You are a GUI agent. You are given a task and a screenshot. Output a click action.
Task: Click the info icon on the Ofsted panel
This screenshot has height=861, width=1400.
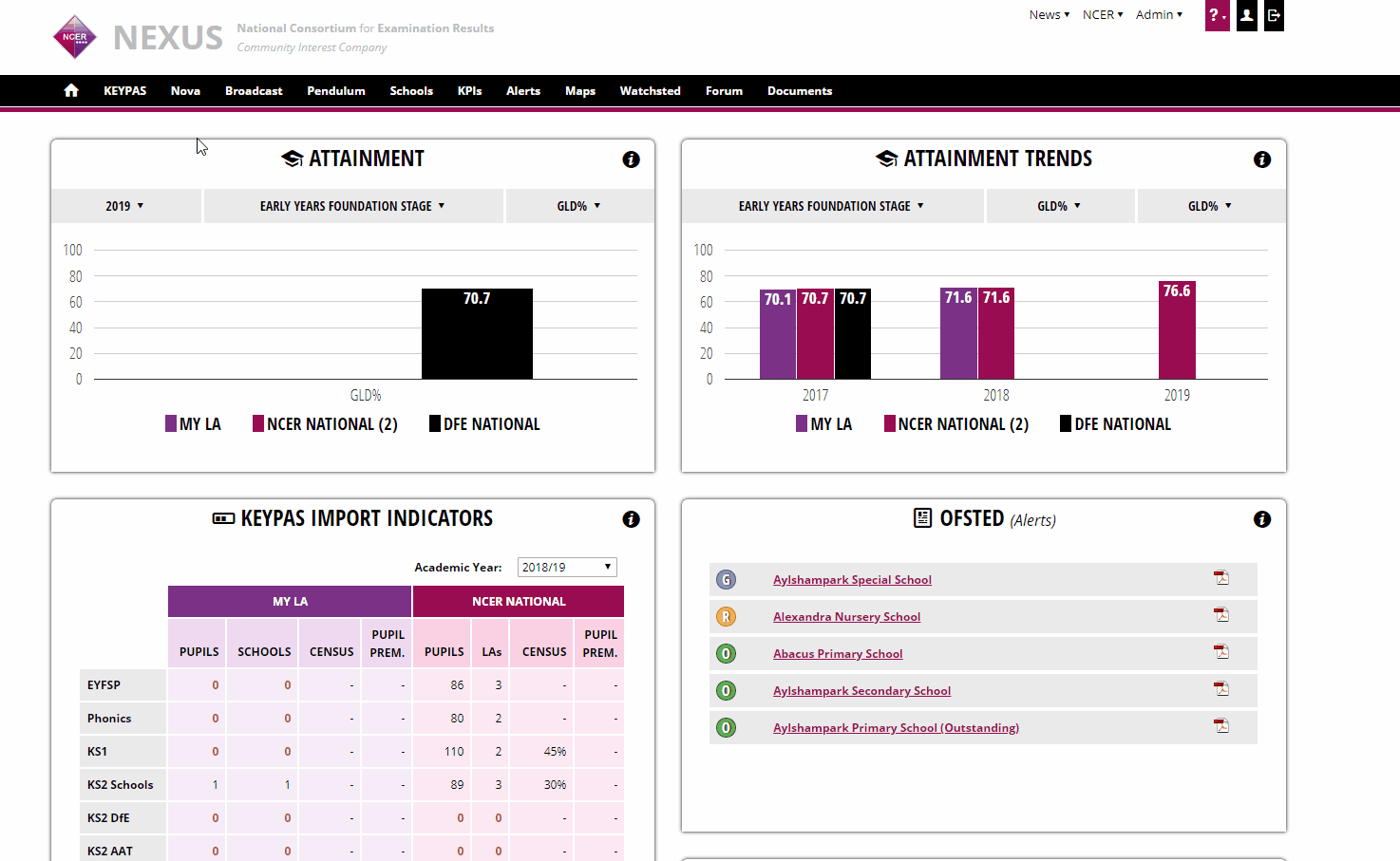click(x=1262, y=520)
